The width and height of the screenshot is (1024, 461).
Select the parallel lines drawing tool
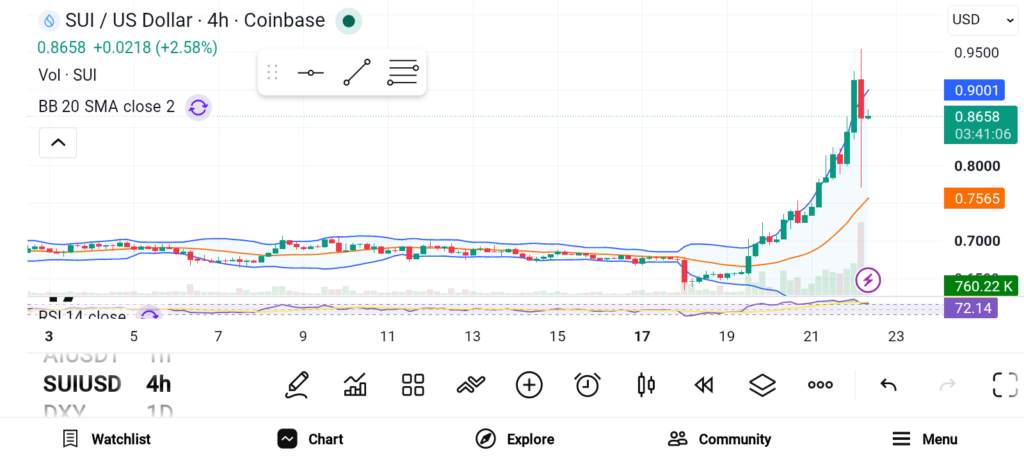tap(403, 72)
